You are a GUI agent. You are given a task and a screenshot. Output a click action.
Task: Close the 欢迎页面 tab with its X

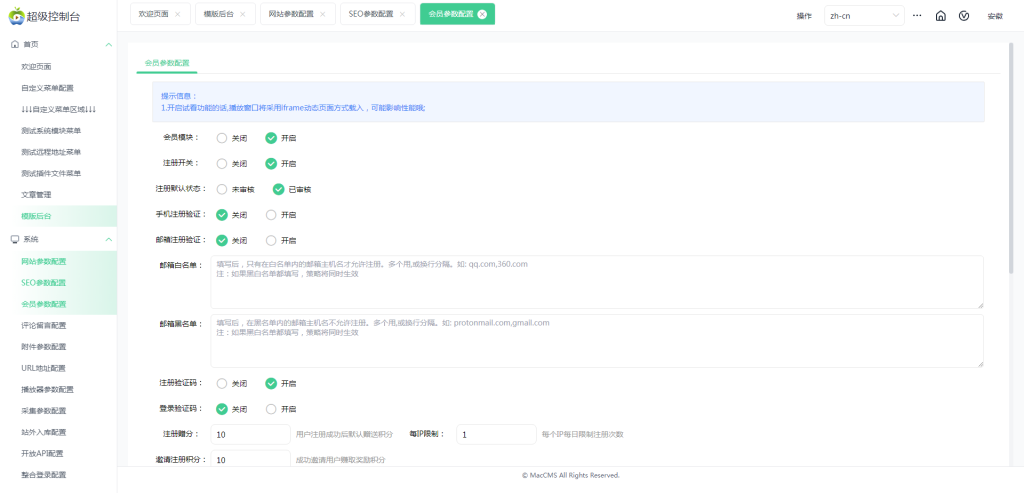click(178, 14)
